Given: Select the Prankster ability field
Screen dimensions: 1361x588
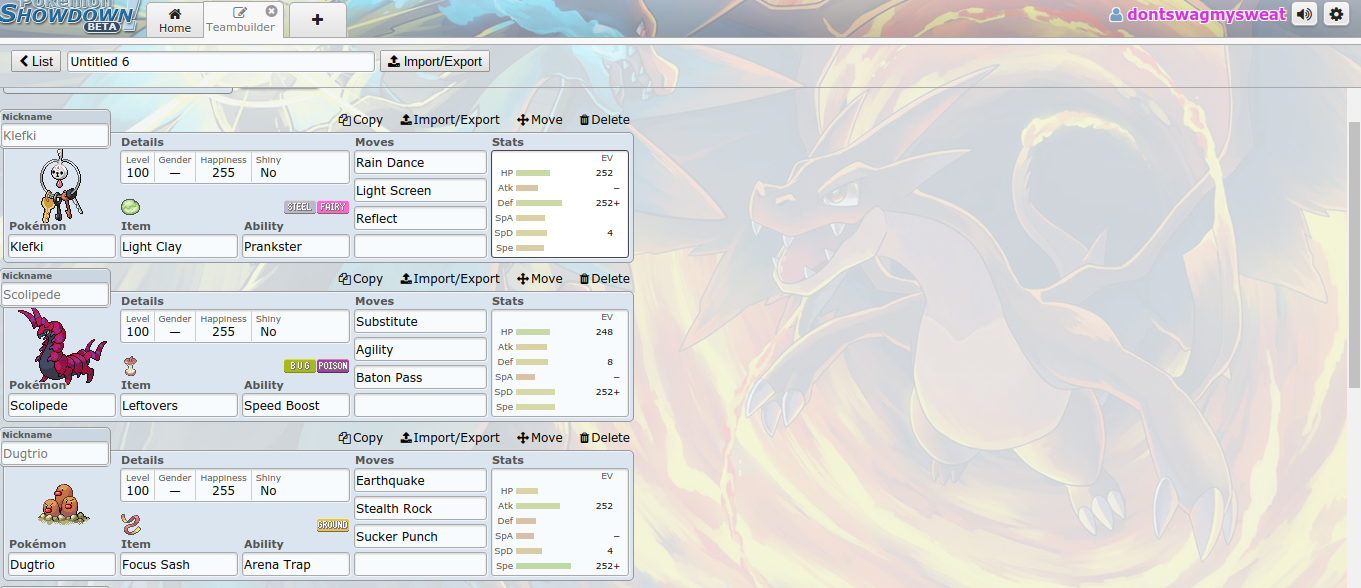Looking at the screenshot, I should click(296, 246).
